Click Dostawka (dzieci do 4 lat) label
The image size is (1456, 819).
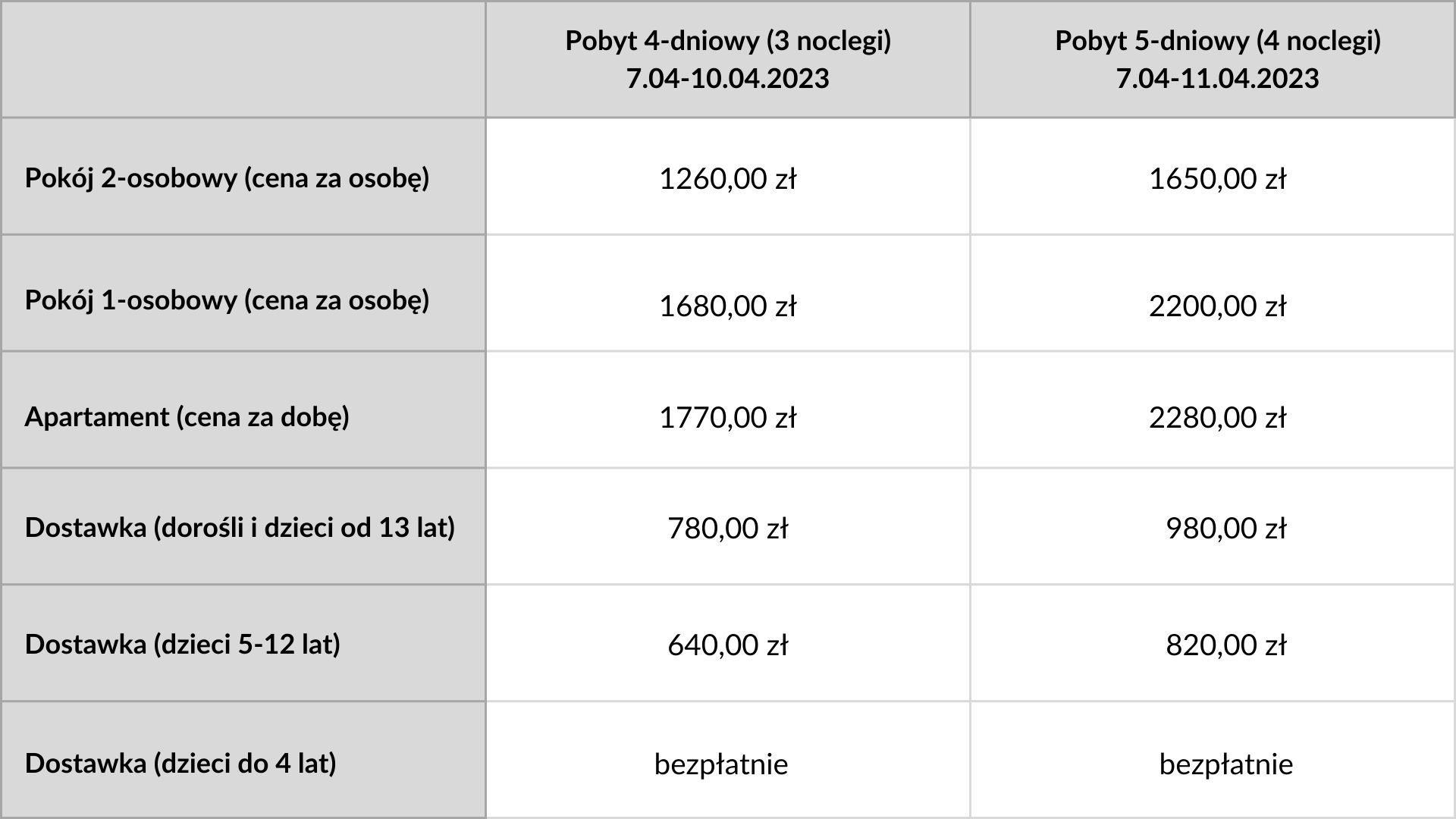point(180,762)
